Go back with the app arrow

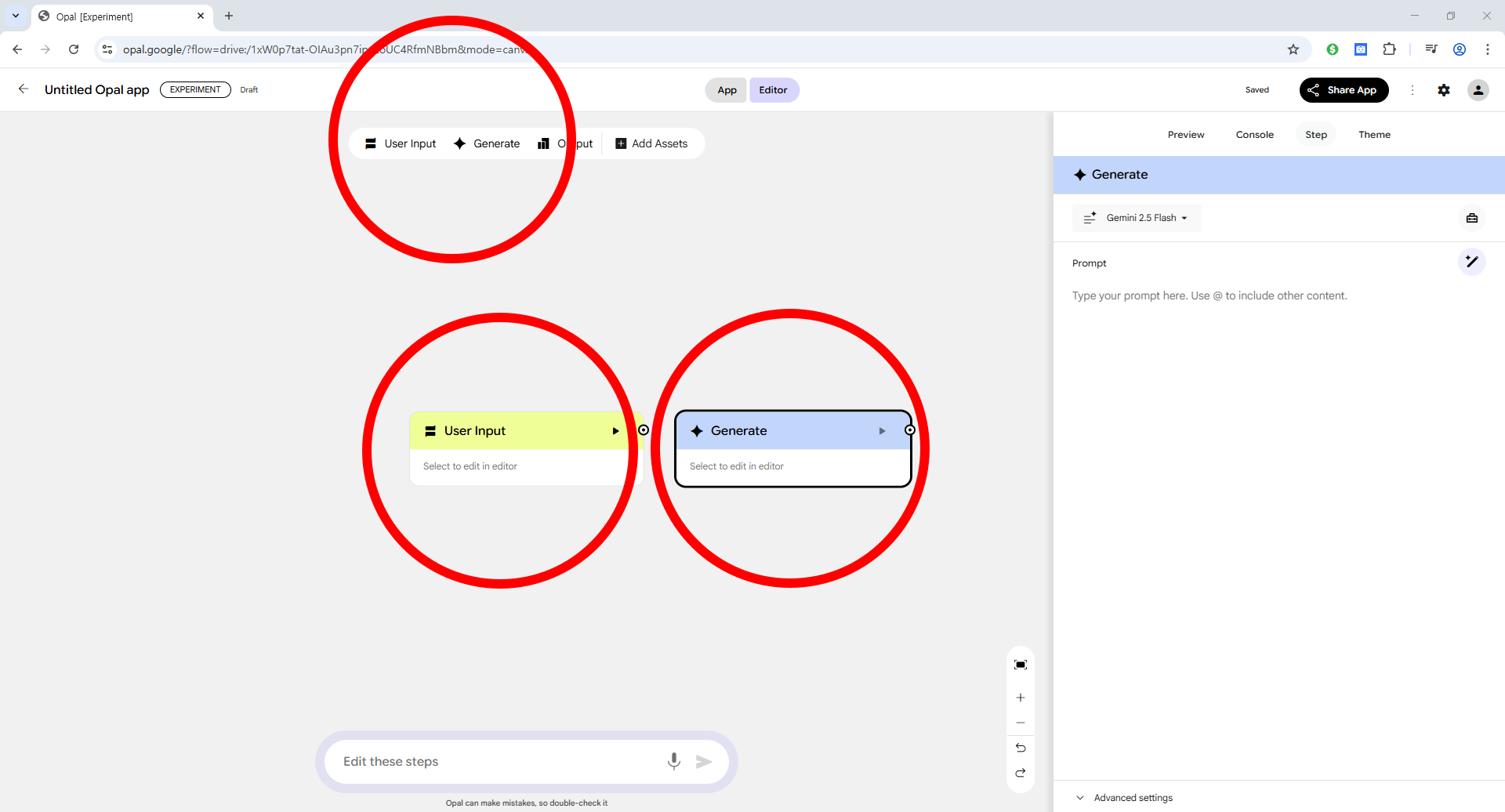pos(24,89)
